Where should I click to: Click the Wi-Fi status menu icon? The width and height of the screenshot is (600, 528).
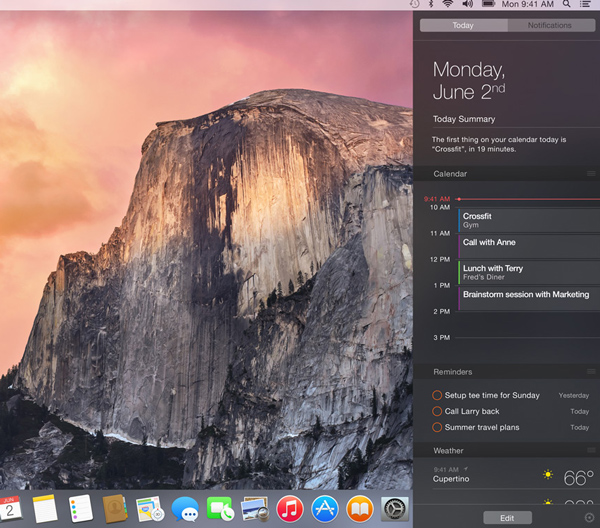tap(446, 5)
